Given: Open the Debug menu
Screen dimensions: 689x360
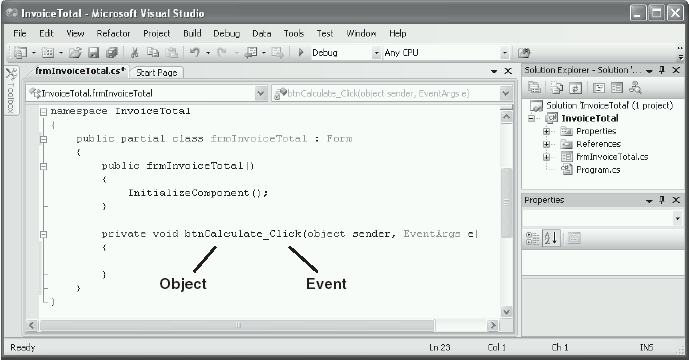Looking at the screenshot, I should pyautogui.click(x=227, y=33).
